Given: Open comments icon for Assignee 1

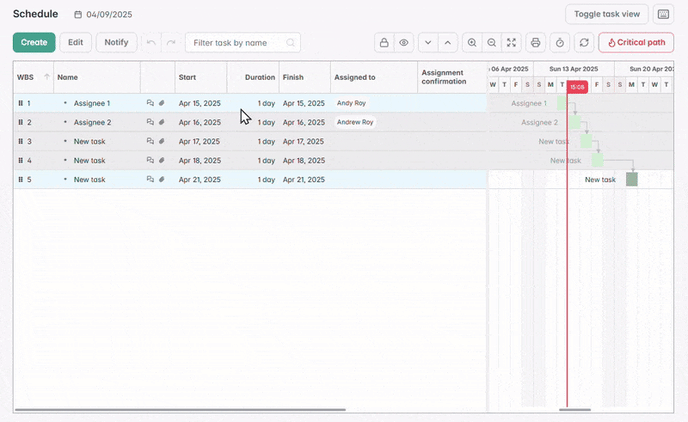Looking at the screenshot, I should click(x=150, y=103).
